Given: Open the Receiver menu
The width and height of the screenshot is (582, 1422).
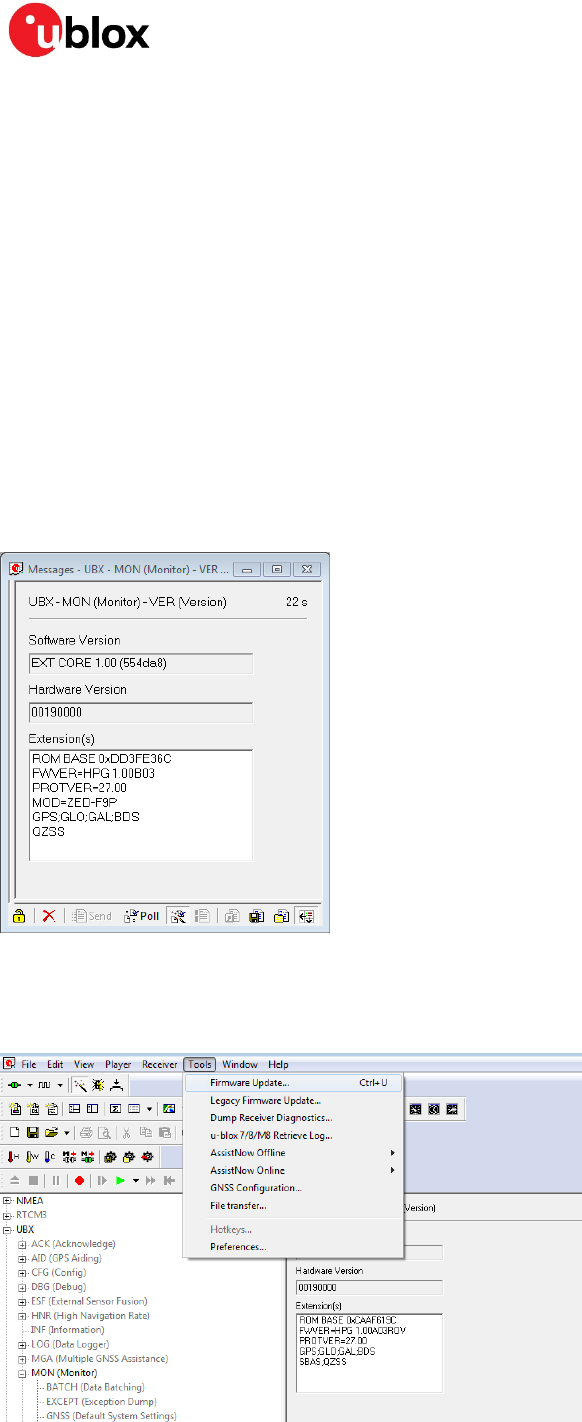Looking at the screenshot, I should [159, 1064].
